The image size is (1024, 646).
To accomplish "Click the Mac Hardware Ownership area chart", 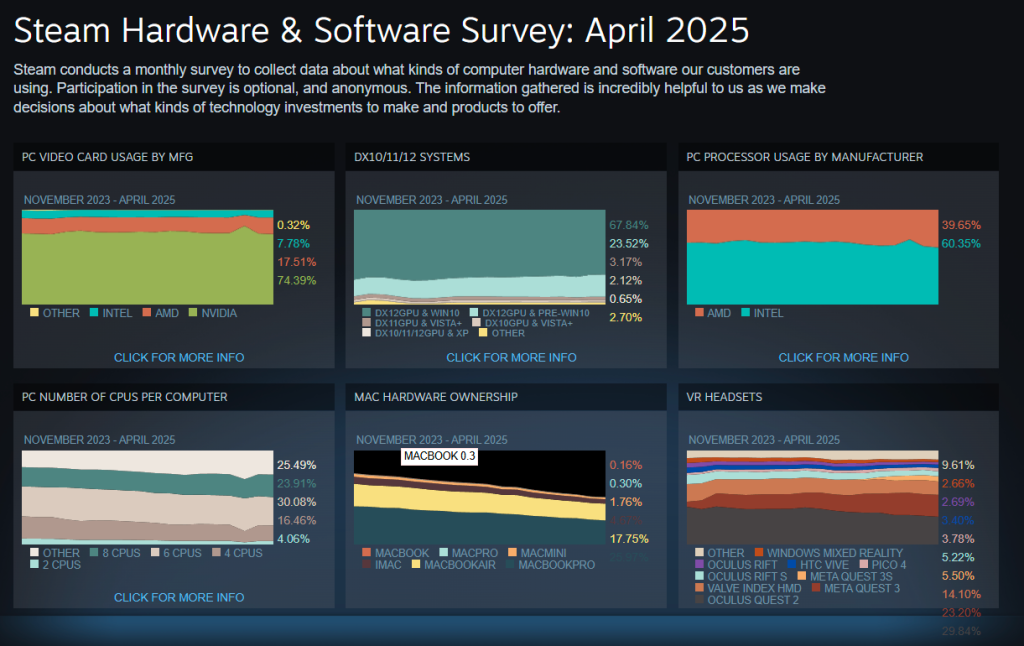I will [x=479, y=497].
